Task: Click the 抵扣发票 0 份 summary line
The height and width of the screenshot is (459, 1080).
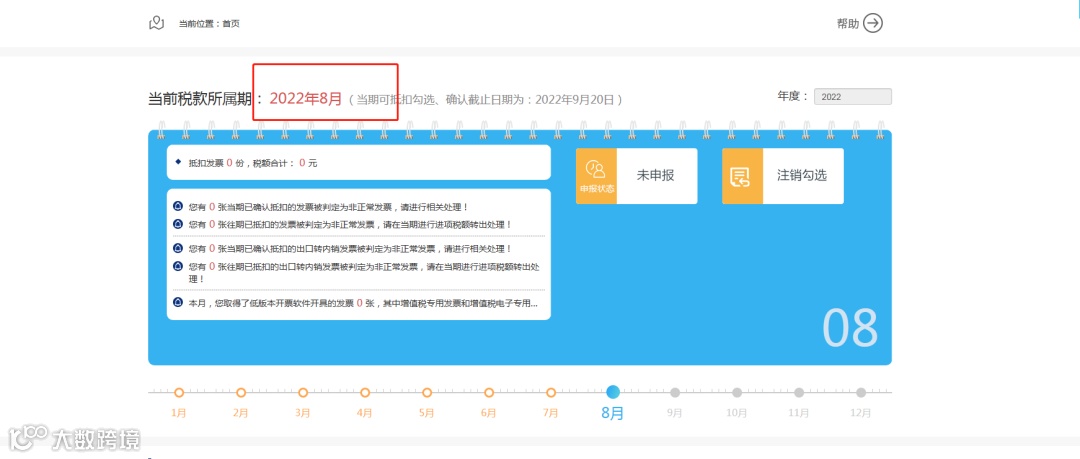Action: pyautogui.click(x=253, y=163)
